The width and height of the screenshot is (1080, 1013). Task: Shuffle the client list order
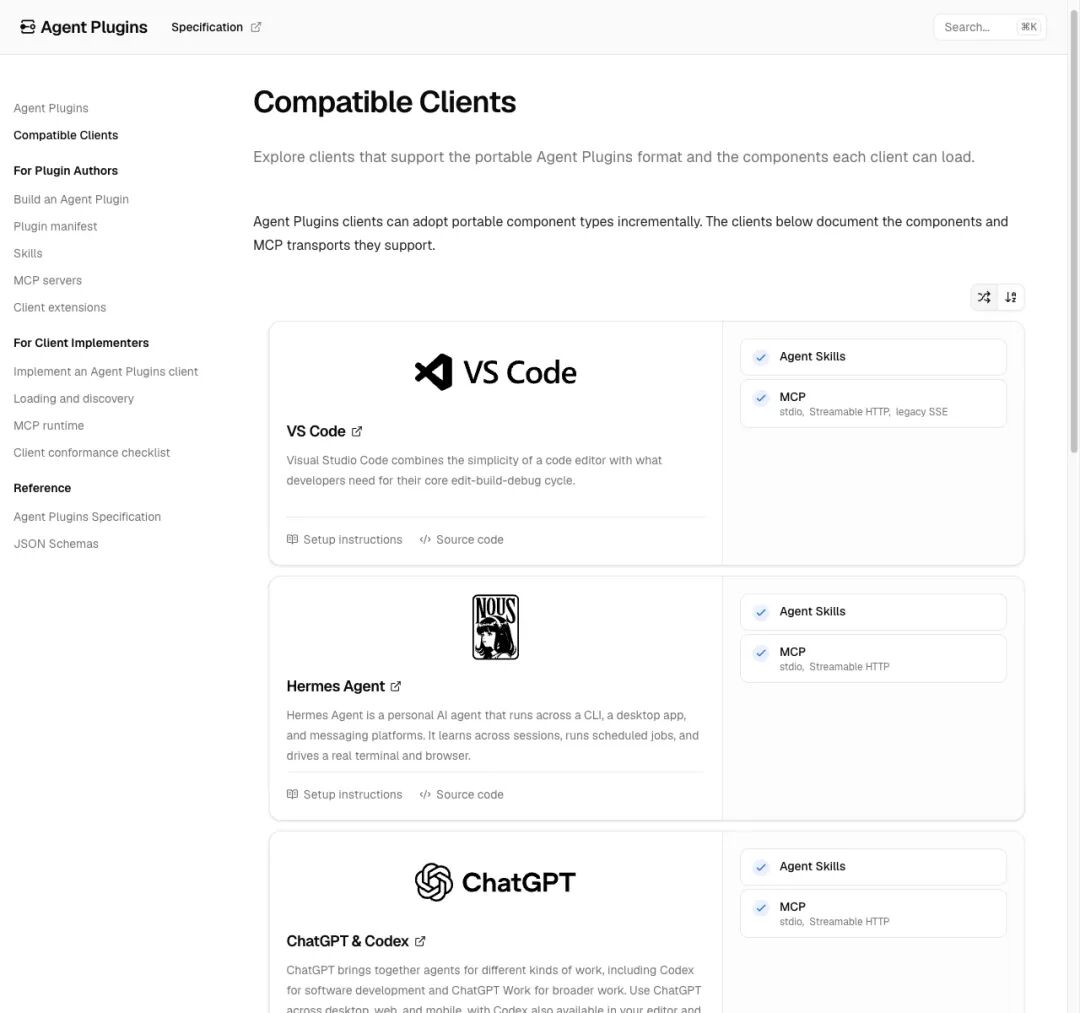(984, 297)
